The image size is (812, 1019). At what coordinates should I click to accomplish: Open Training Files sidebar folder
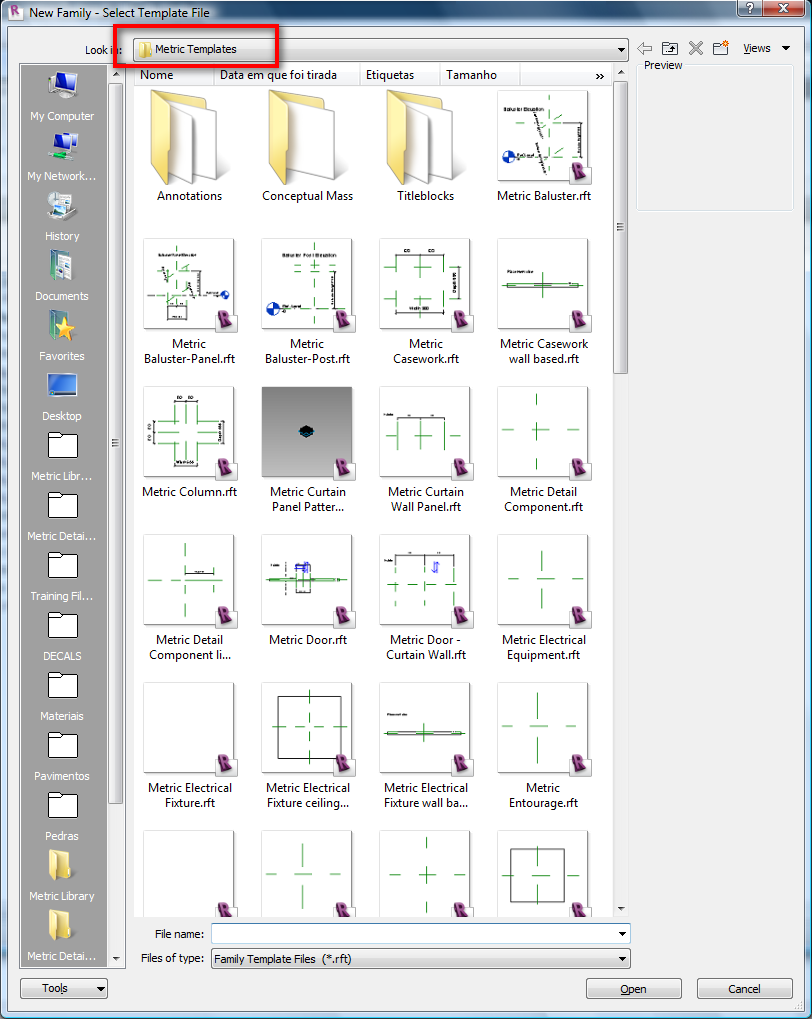tap(62, 576)
